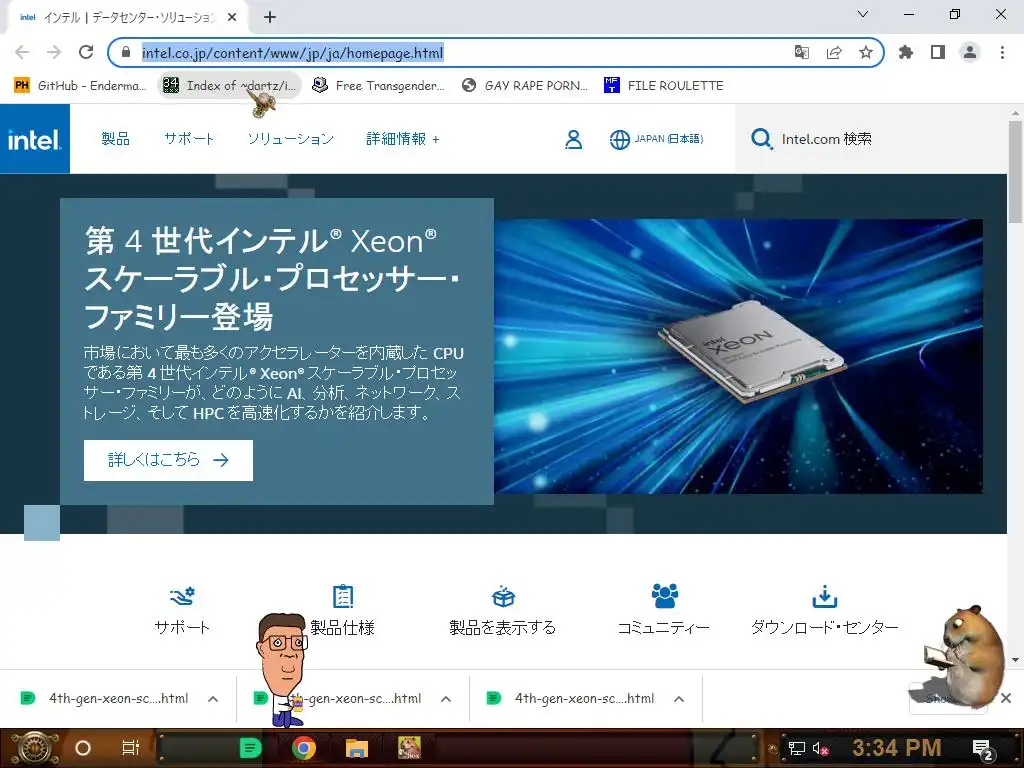
Task: Click the share page icon in address bar
Action: (x=834, y=52)
